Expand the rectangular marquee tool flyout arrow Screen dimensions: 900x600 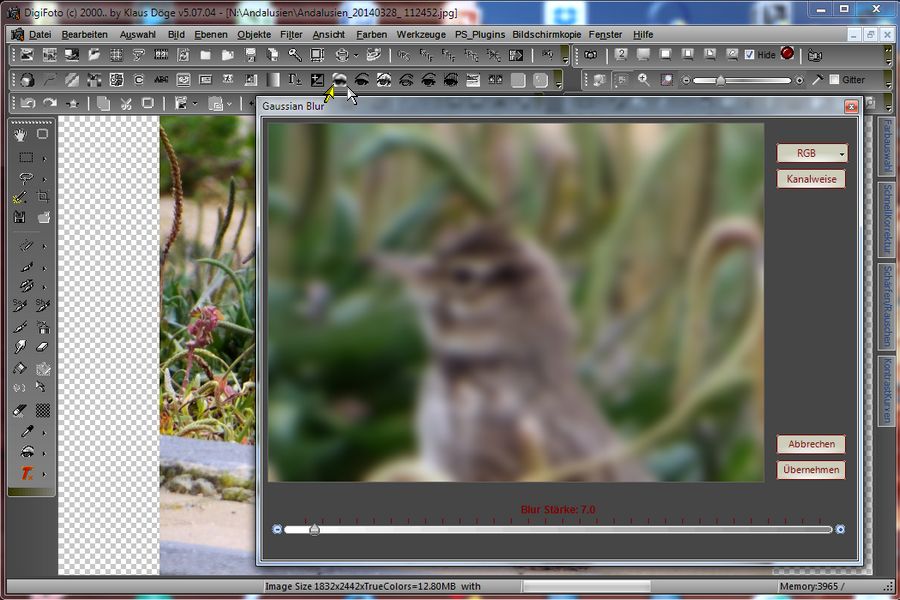click(x=44, y=158)
